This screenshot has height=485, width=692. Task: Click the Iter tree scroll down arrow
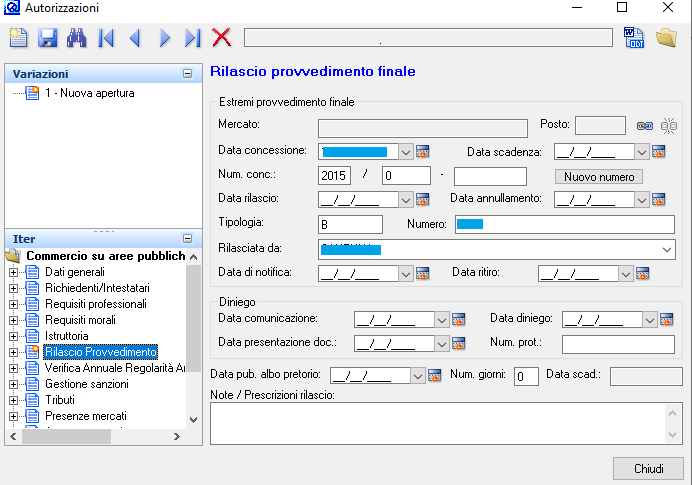coord(193,420)
